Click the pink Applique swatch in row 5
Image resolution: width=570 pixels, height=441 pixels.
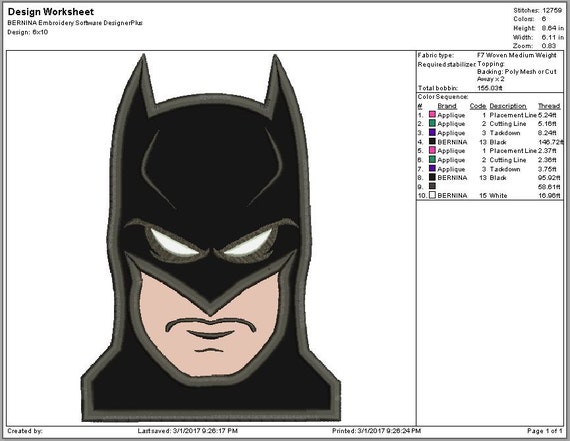(432, 151)
